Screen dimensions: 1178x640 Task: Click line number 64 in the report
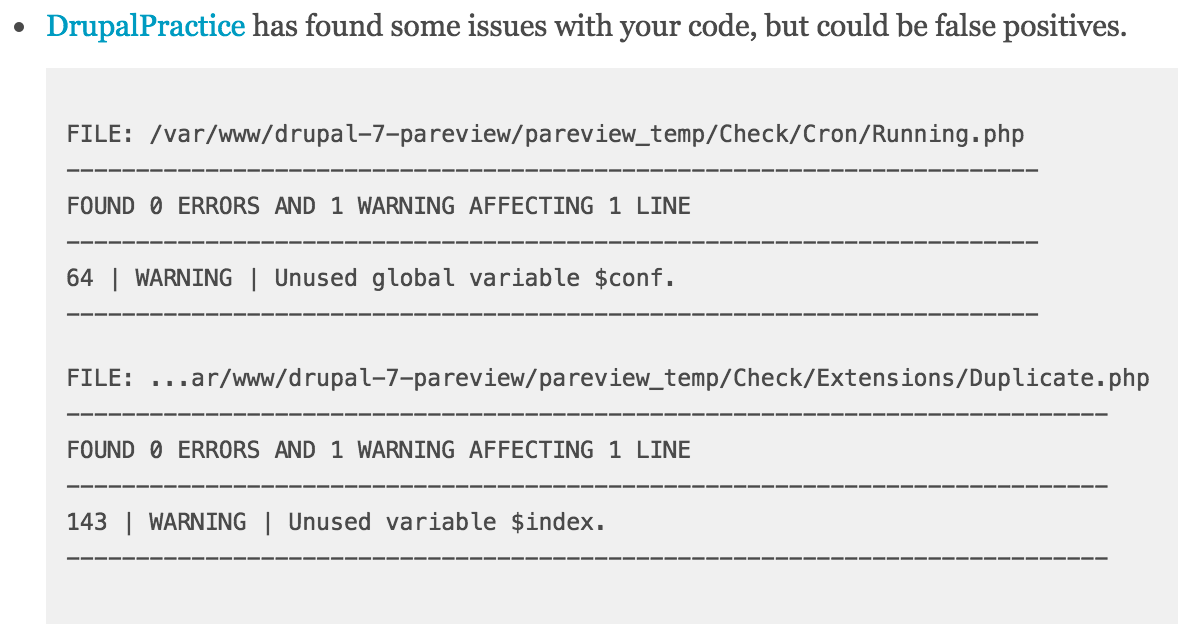pos(80,278)
